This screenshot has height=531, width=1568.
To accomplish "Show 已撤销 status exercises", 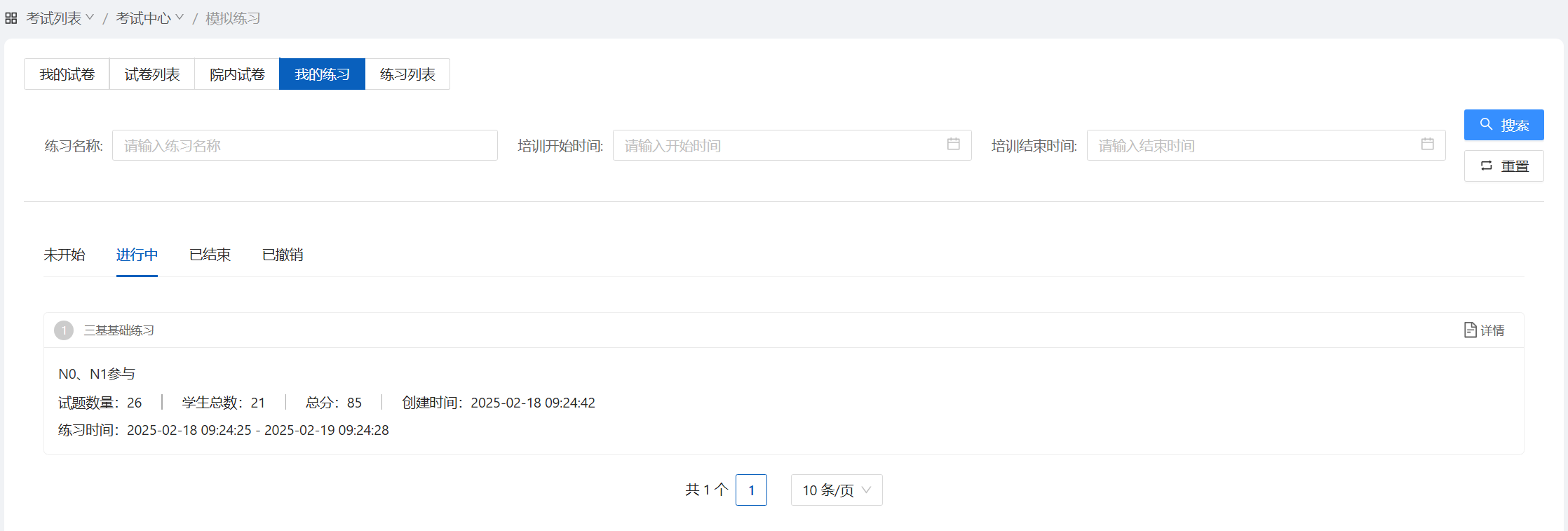I will click(x=283, y=255).
